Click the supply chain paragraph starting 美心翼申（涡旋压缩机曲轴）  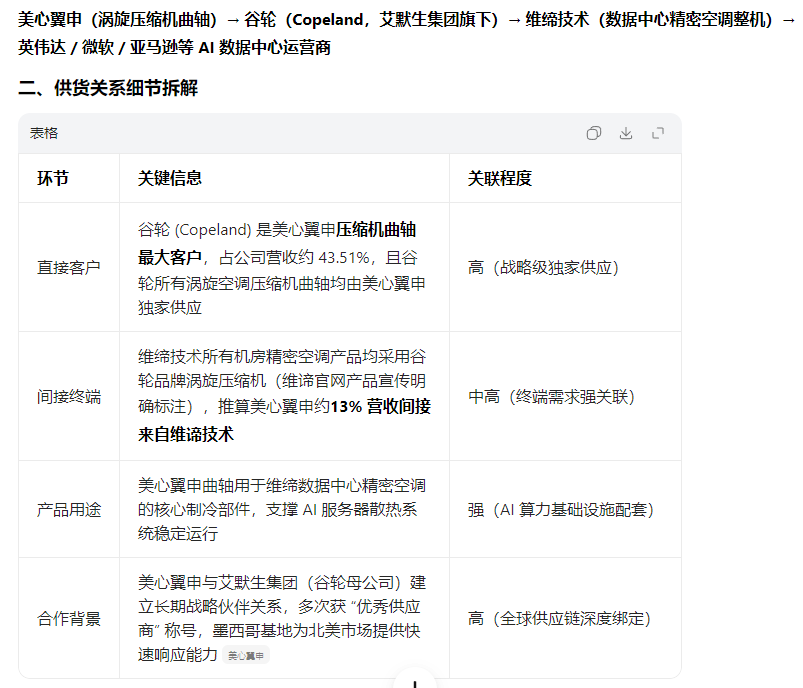(x=406, y=34)
